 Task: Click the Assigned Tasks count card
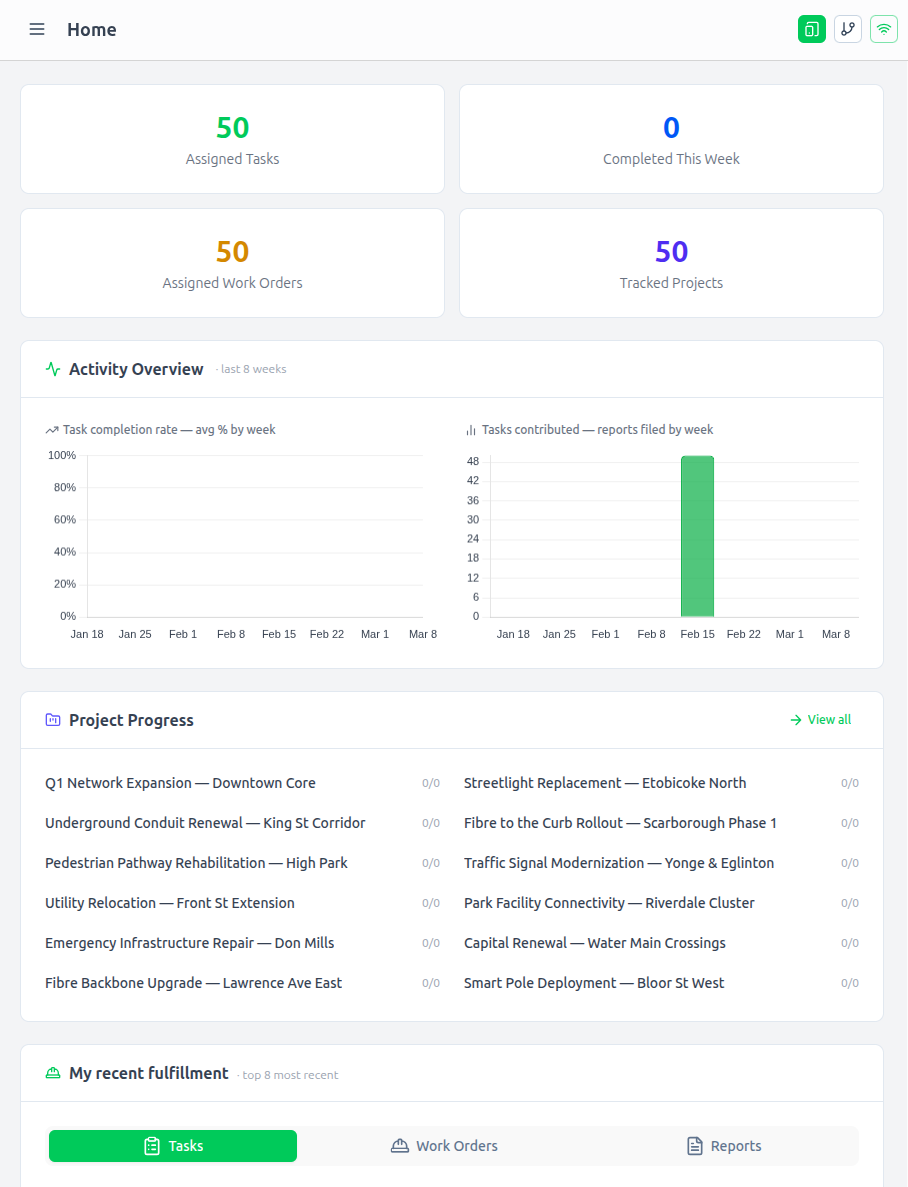coord(232,139)
